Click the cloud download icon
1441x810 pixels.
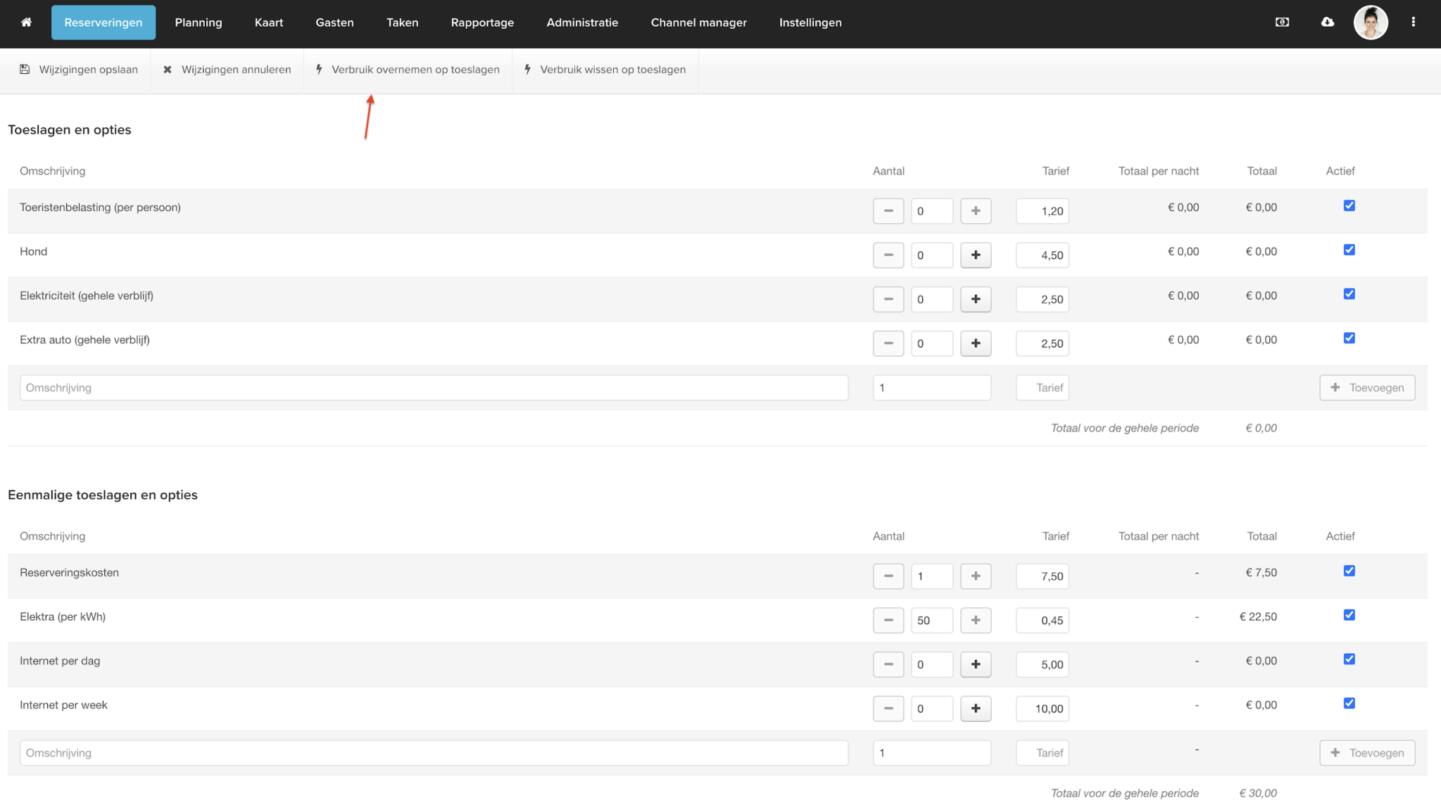[1327, 22]
